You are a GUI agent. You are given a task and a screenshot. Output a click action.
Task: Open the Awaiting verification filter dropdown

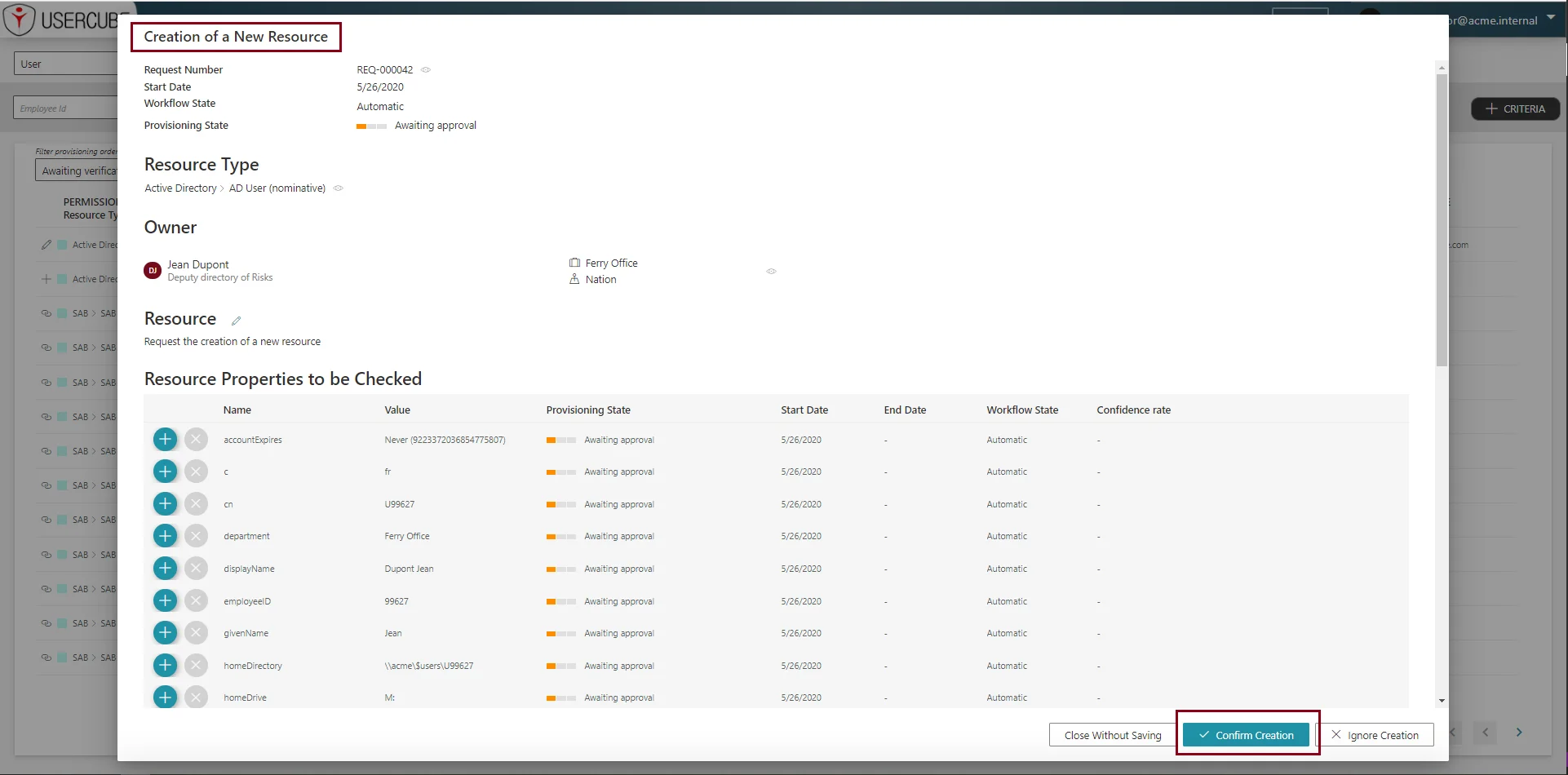77,170
